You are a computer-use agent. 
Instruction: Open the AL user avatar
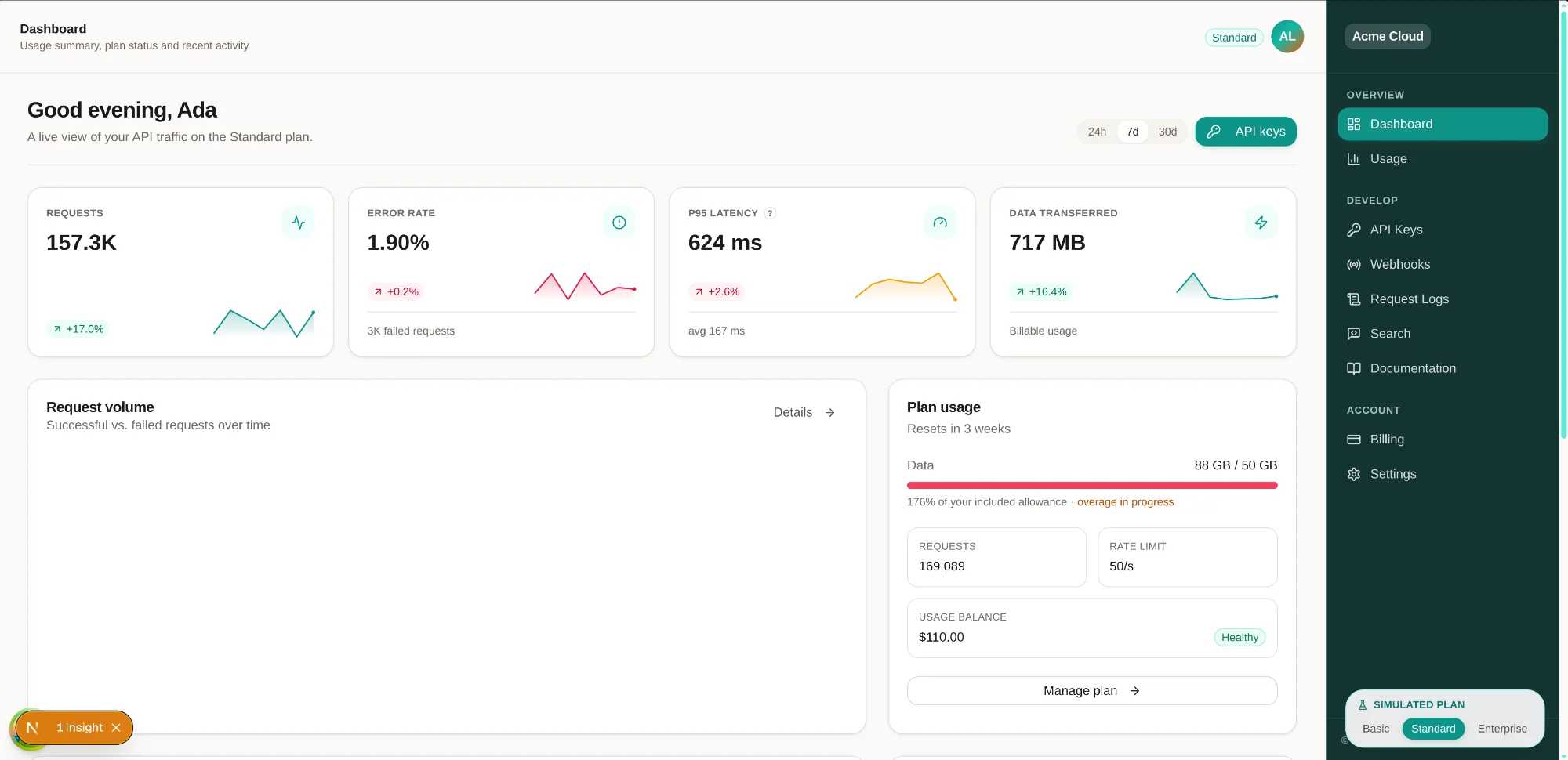(x=1287, y=37)
